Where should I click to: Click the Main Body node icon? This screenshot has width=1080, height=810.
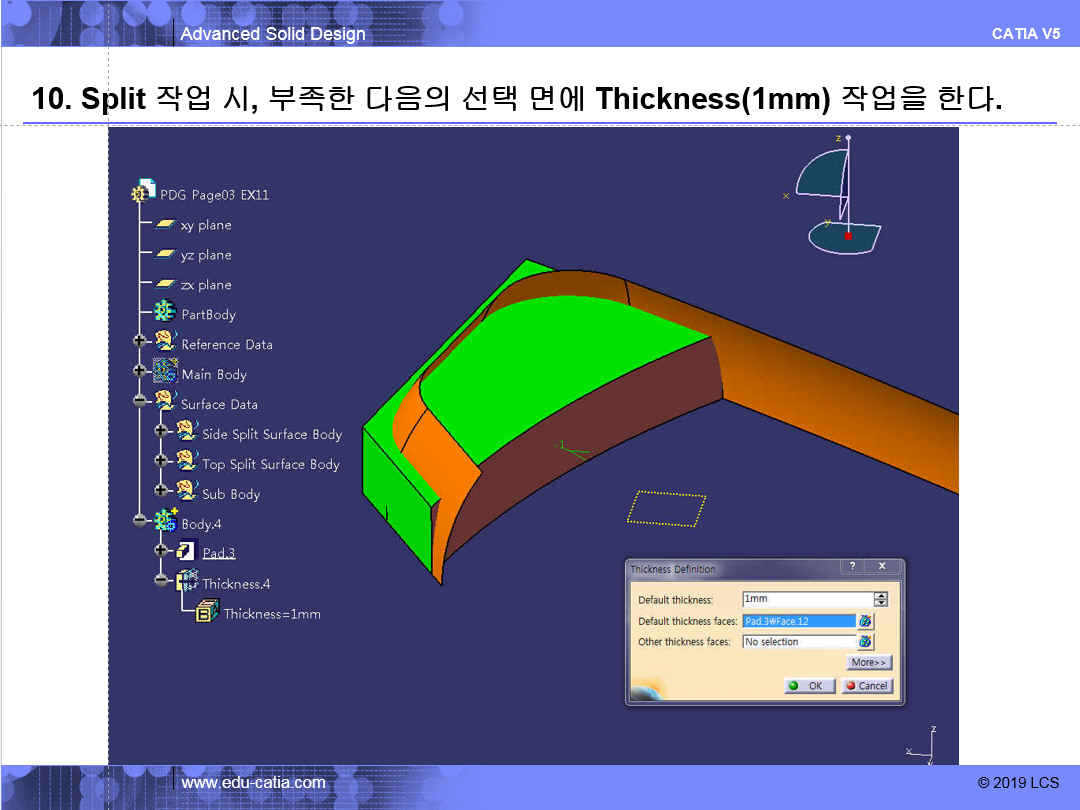(x=165, y=374)
